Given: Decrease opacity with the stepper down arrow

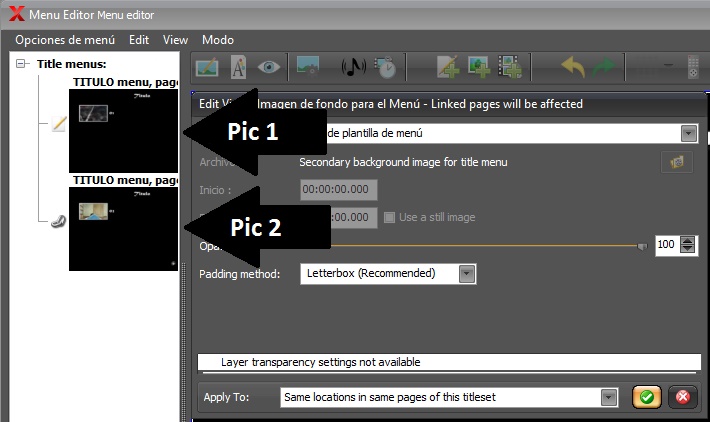Looking at the screenshot, I should pyautogui.click(x=687, y=249).
